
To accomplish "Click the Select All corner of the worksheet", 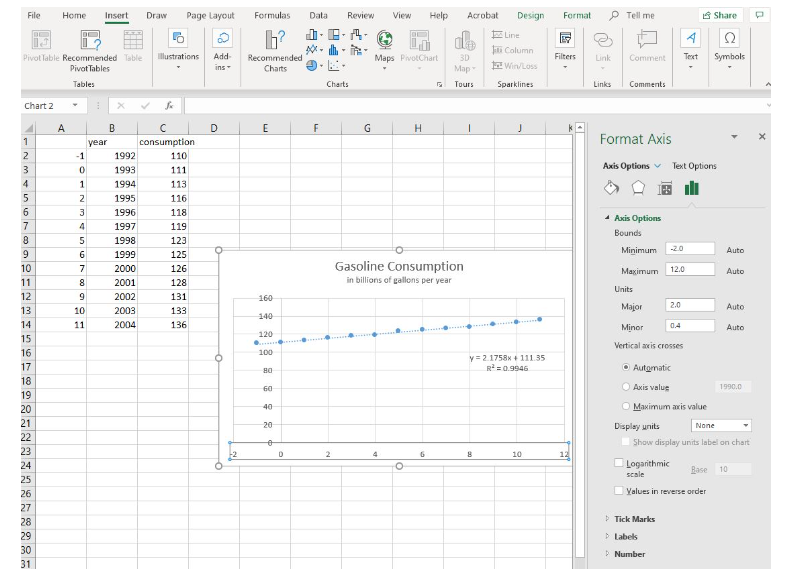I will point(28,128).
